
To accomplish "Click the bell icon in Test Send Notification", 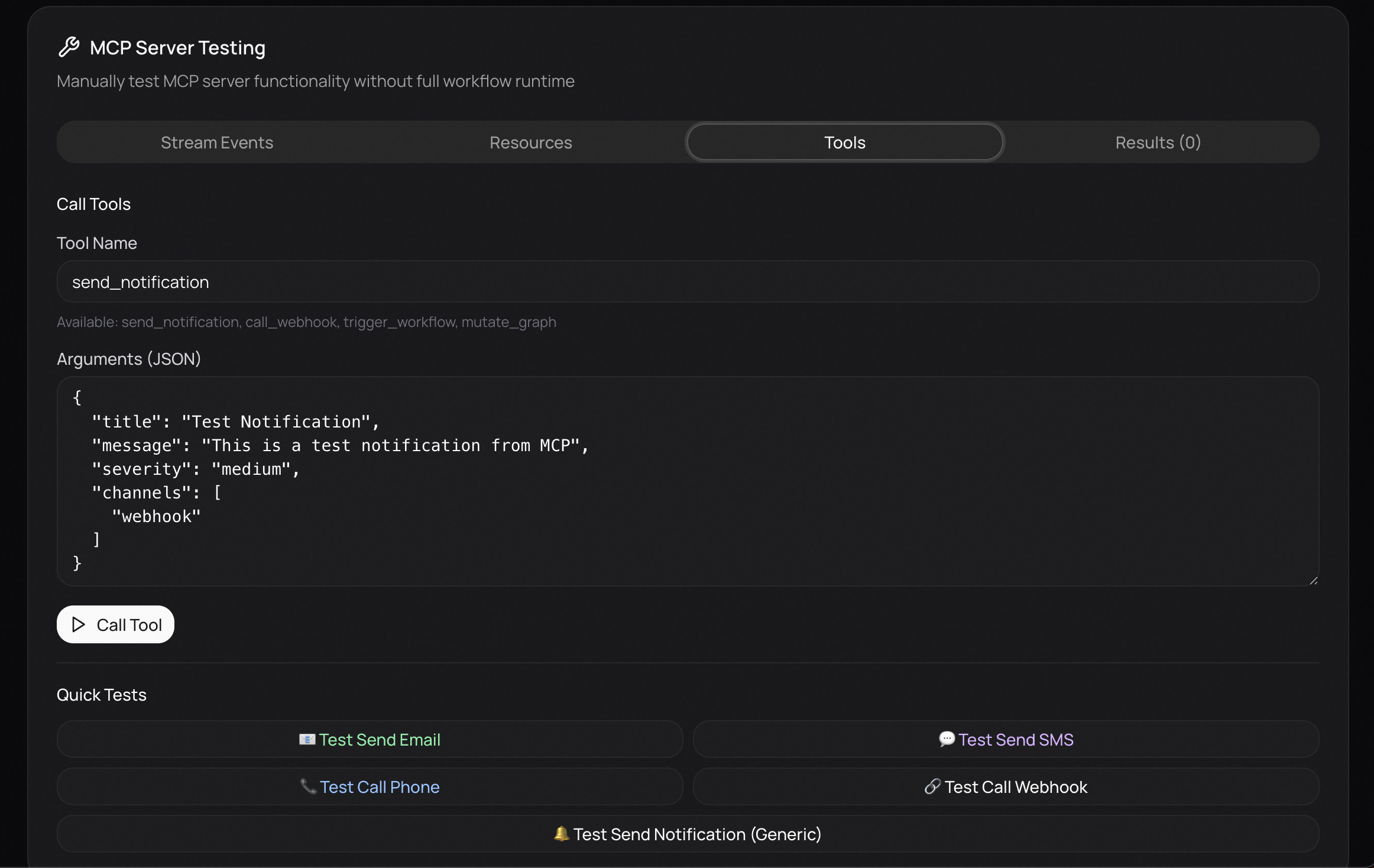I will (561, 834).
